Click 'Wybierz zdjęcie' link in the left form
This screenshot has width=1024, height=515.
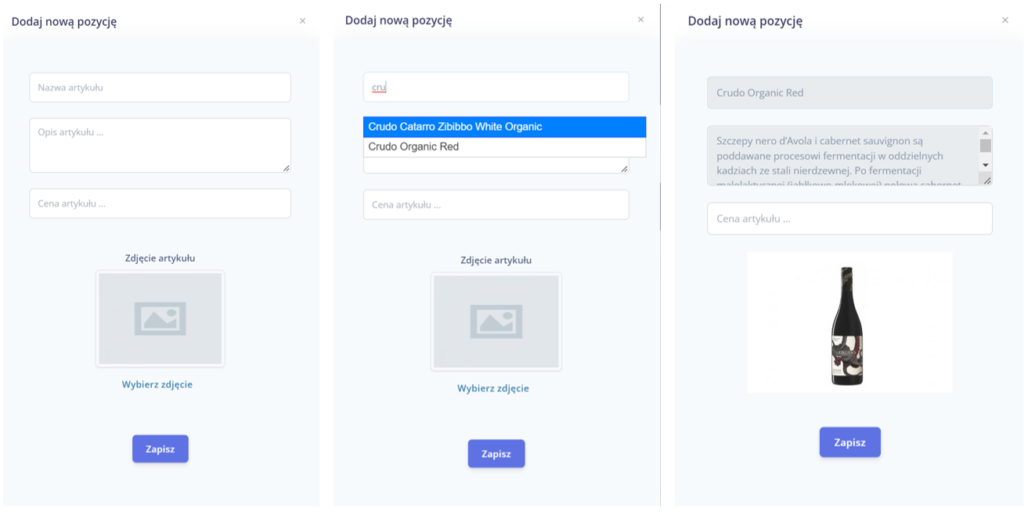pyautogui.click(x=157, y=384)
